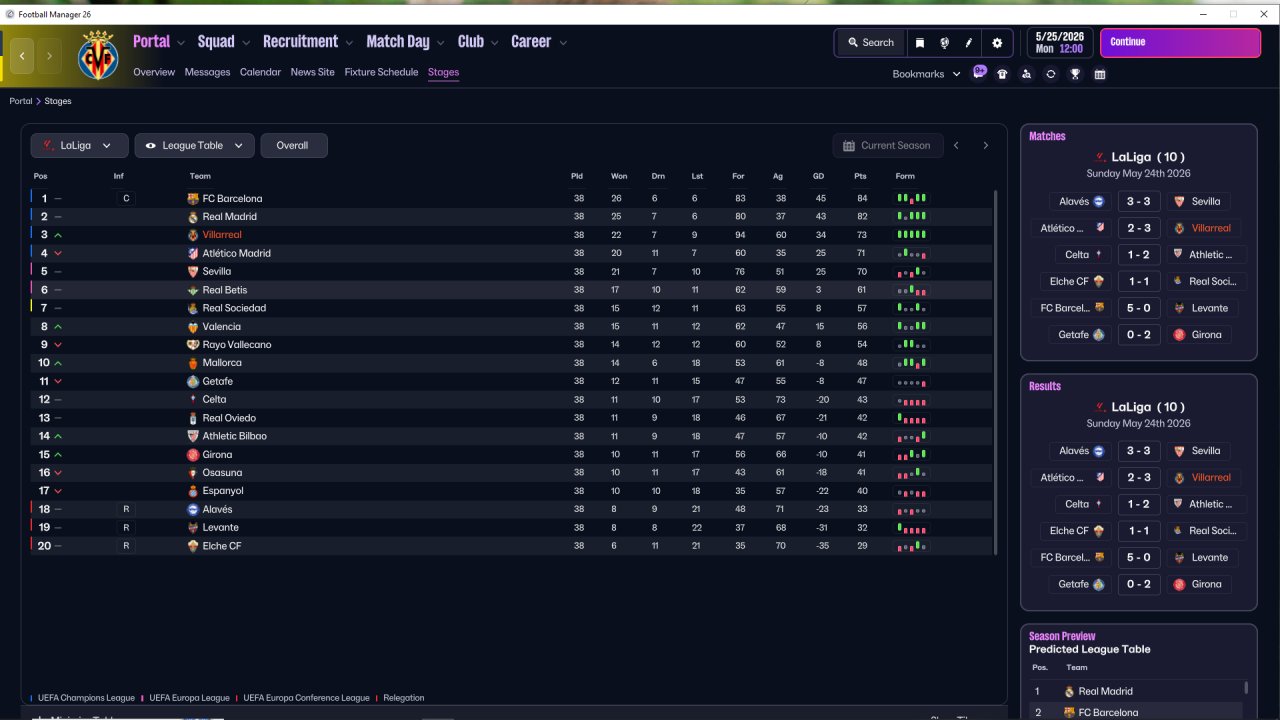Viewport: 1280px width, 720px height.
Task: Open Atlético Madrid row in league table
Action: pyautogui.click(x=513, y=254)
